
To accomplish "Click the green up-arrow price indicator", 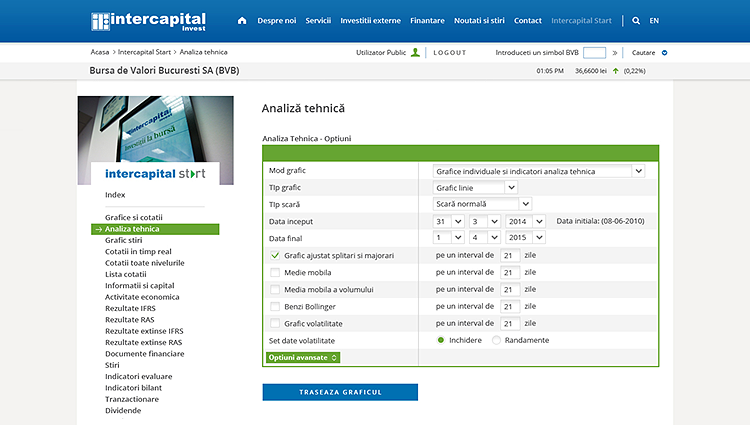I will click(615, 71).
